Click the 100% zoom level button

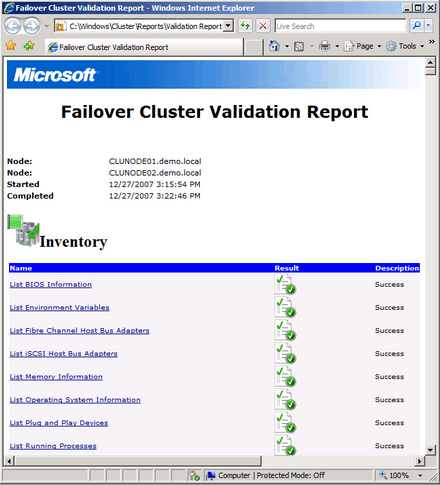395,475
